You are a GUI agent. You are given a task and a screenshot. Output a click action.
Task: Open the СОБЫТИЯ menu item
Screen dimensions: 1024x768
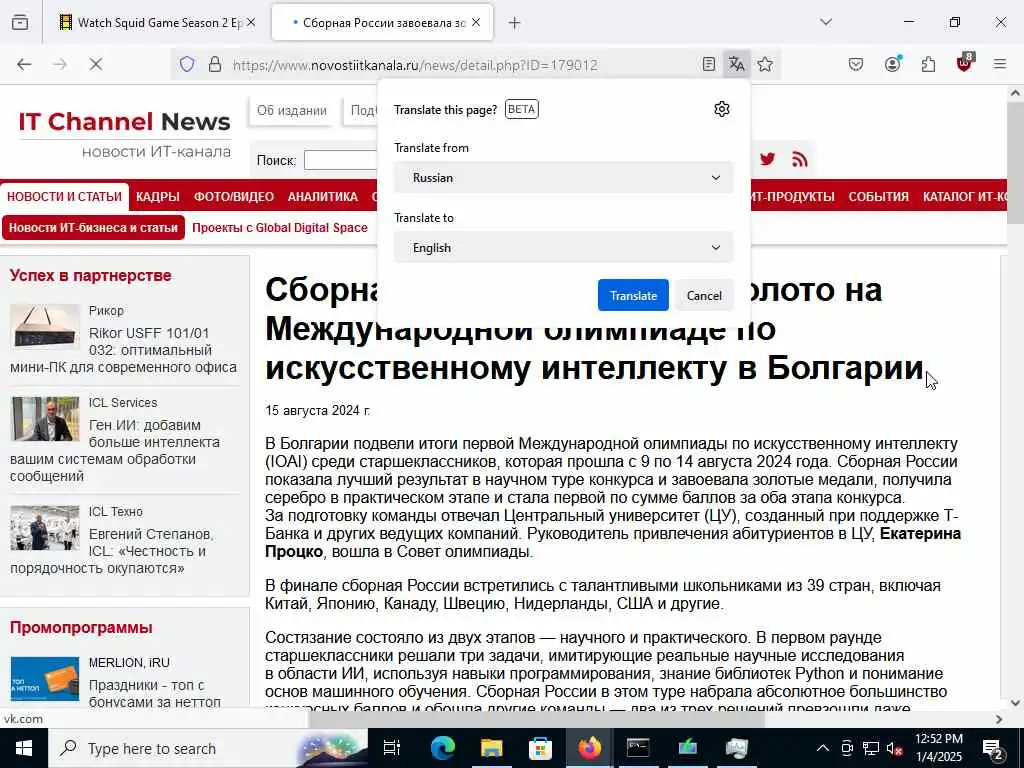click(878, 197)
